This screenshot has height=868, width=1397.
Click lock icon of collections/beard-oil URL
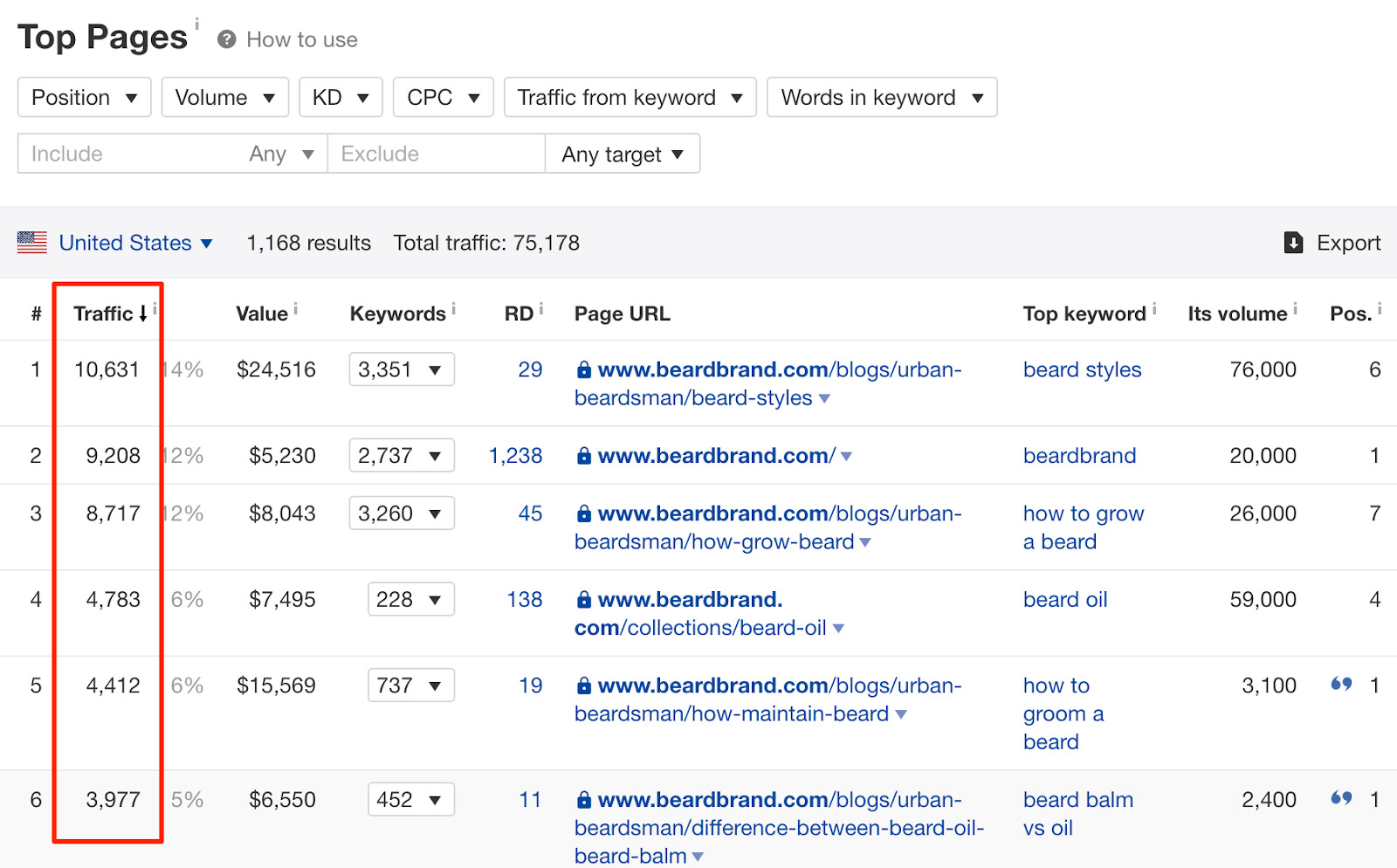(584, 599)
